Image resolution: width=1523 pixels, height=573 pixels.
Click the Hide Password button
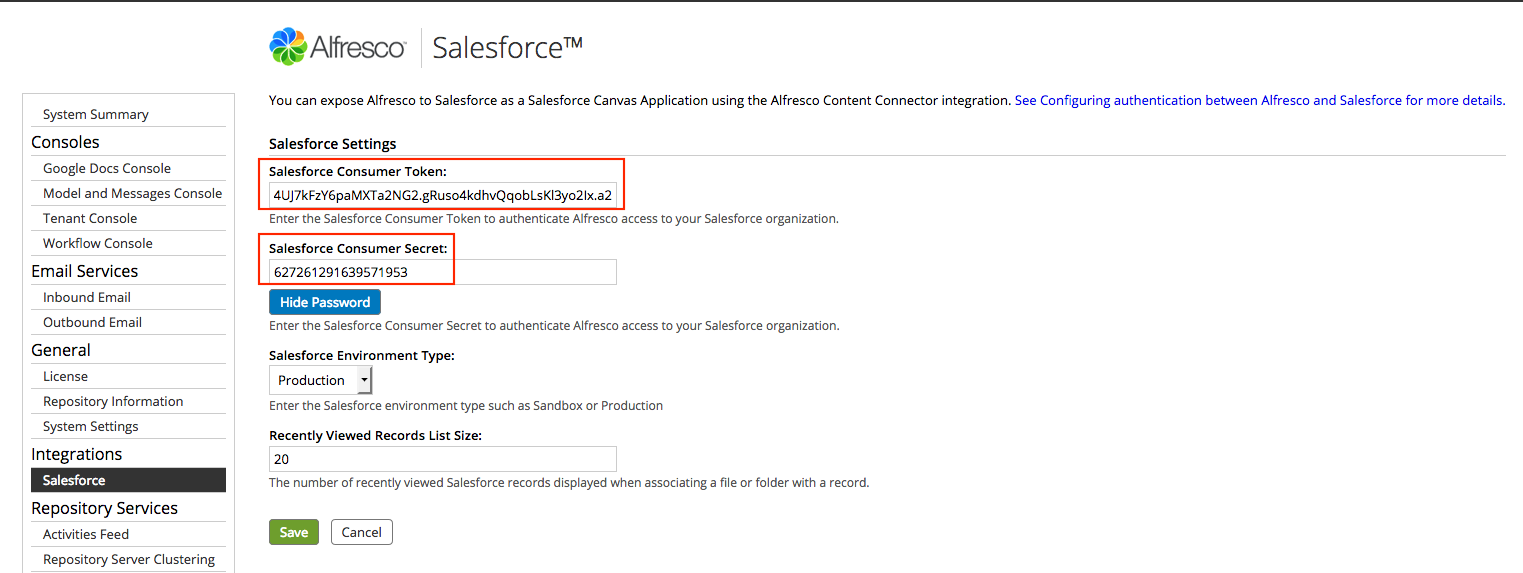[325, 302]
